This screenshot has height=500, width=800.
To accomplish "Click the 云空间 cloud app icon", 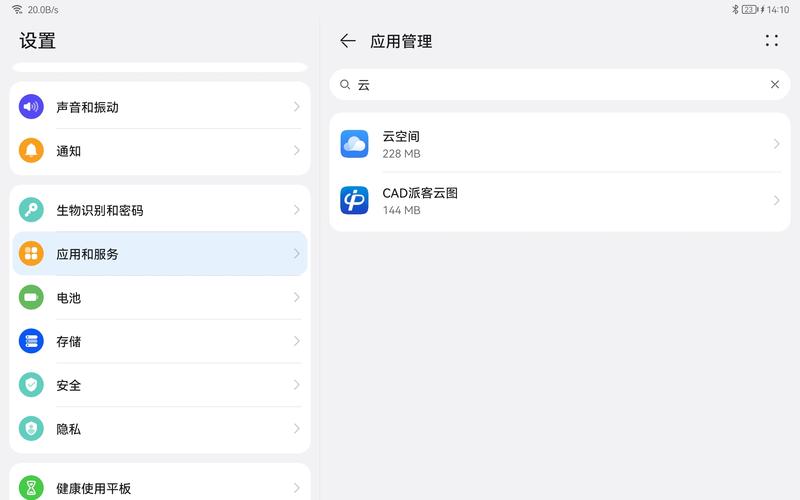I will click(x=354, y=144).
